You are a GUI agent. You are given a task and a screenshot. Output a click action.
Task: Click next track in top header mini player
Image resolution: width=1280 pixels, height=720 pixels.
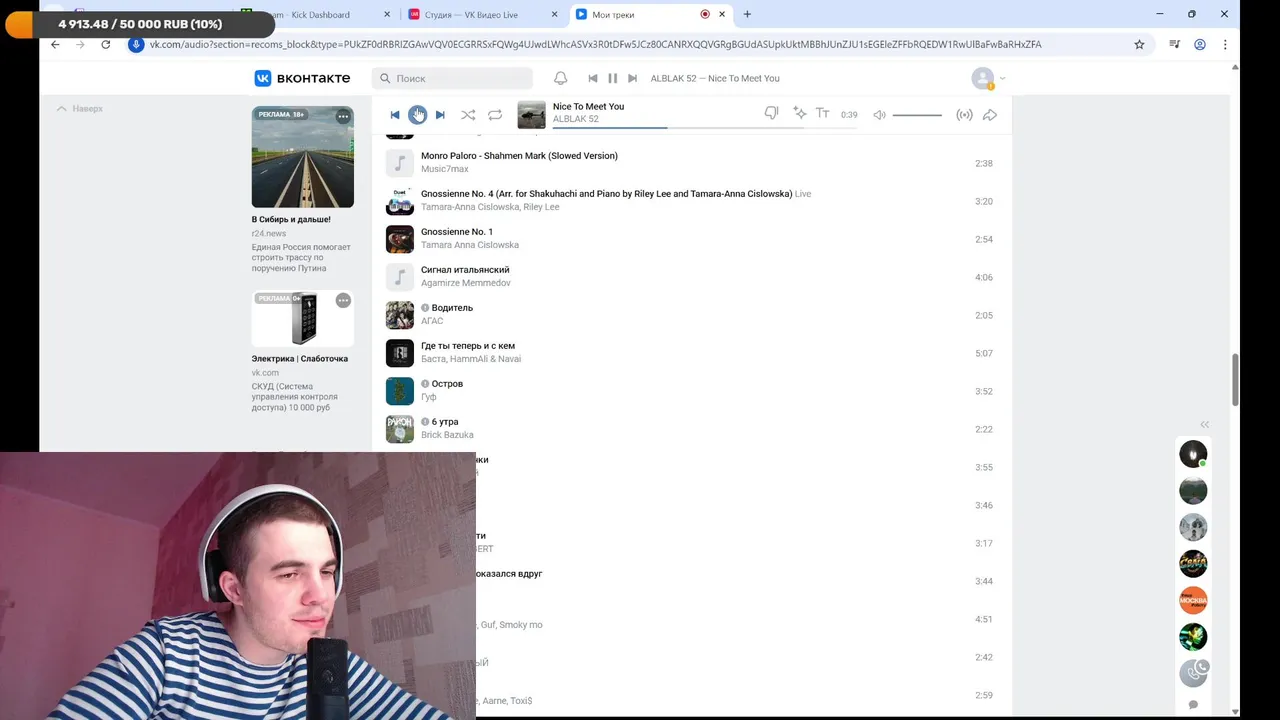pos(632,78)
